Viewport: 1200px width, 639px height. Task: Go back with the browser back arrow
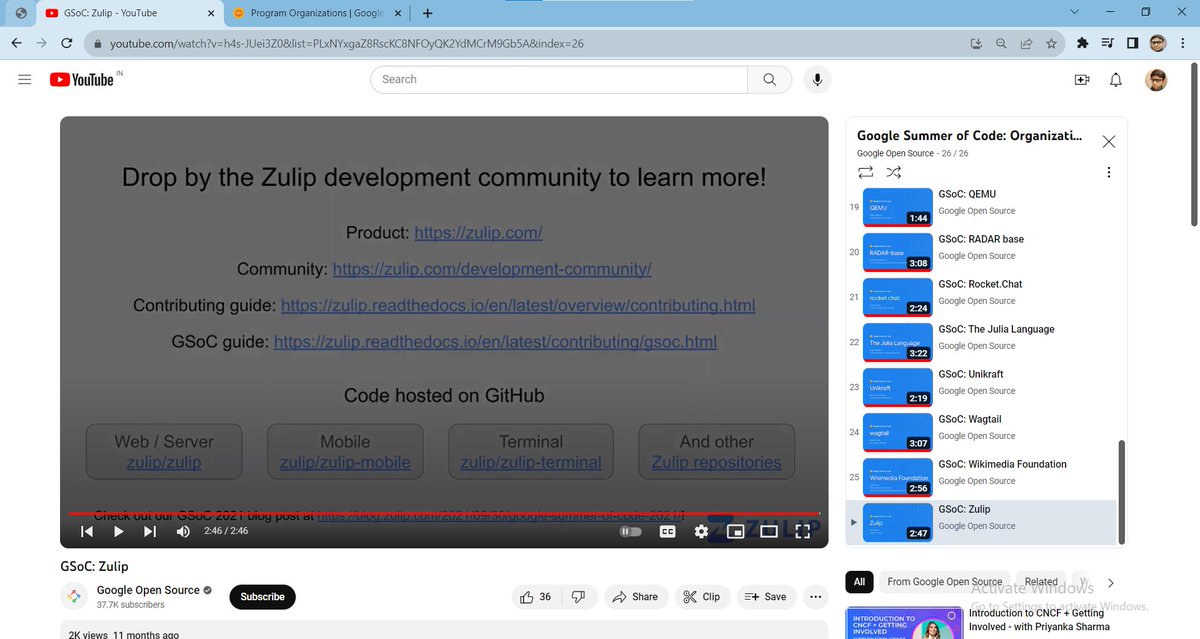[16, 44]
